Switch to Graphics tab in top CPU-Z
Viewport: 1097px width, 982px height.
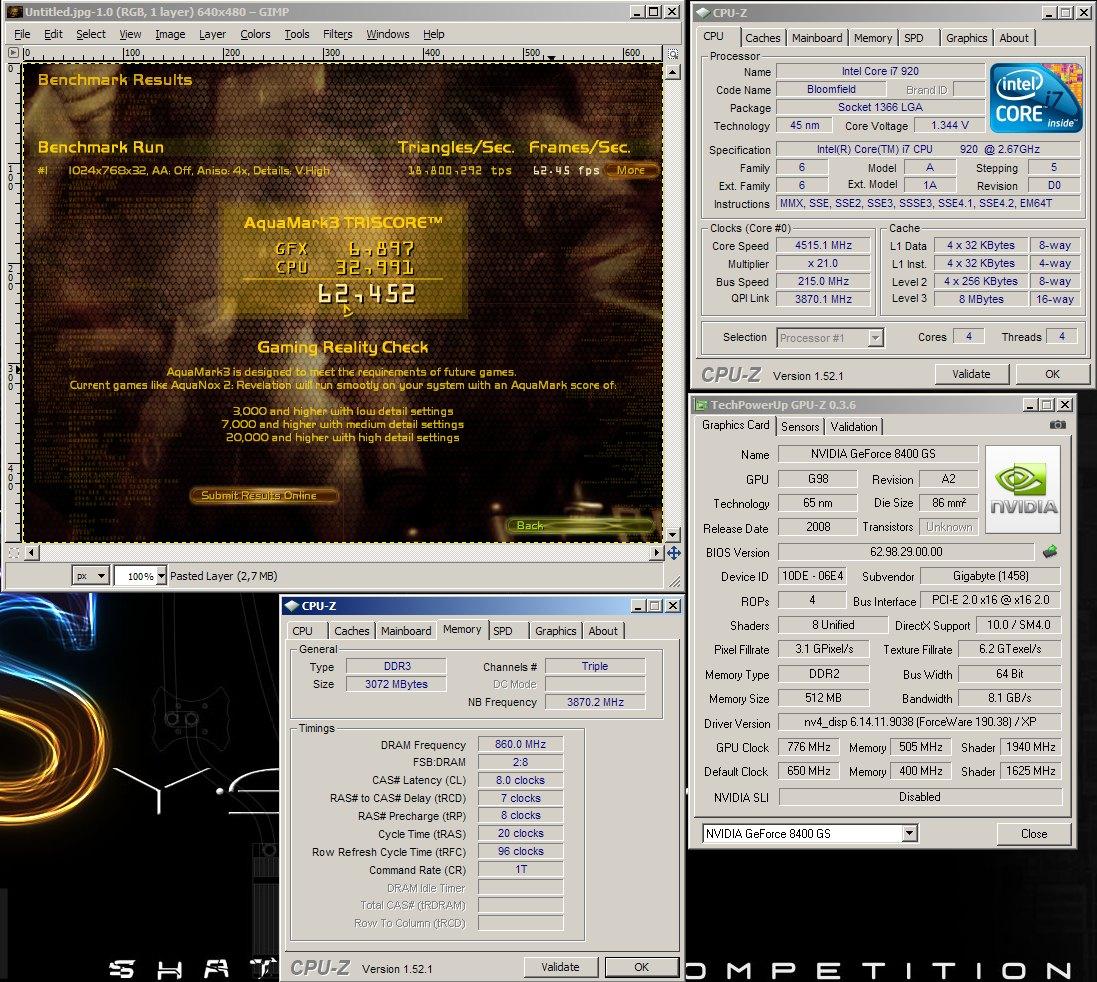pyautogui.click(x=966, y=38)
